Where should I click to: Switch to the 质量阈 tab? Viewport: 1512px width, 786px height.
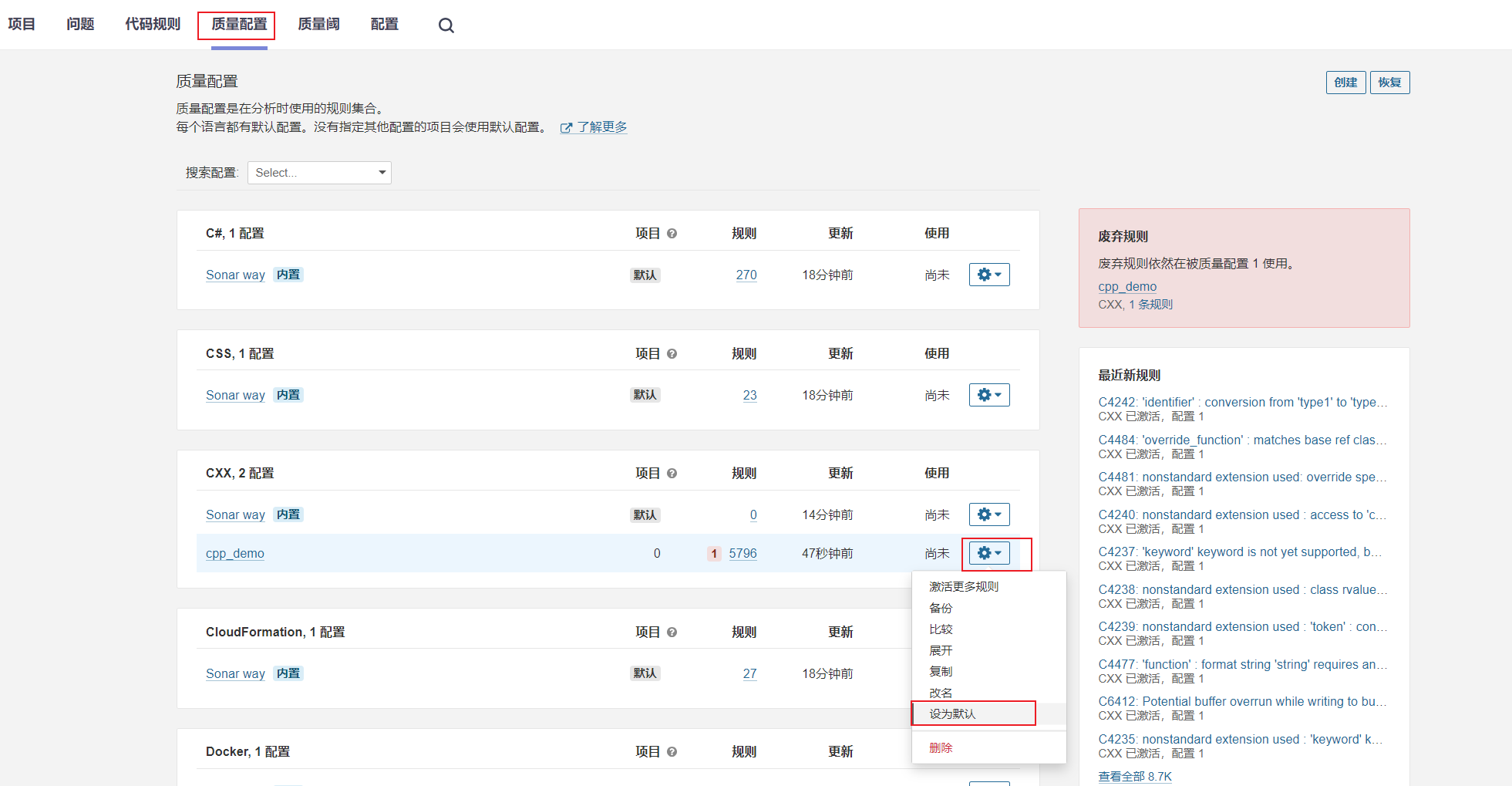318,24
